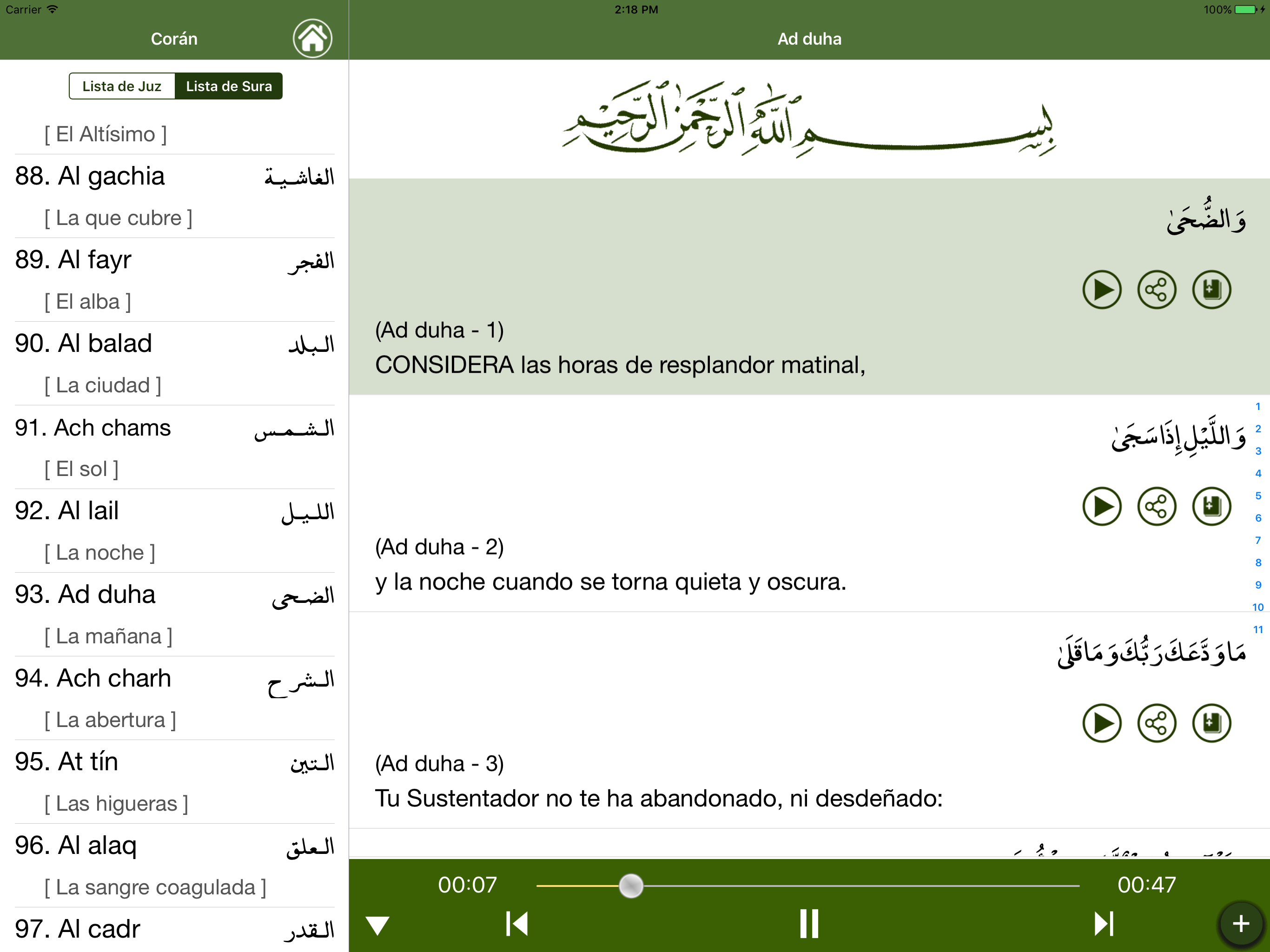Tap the Bismillah calligraphy banner

pos(809,118)
